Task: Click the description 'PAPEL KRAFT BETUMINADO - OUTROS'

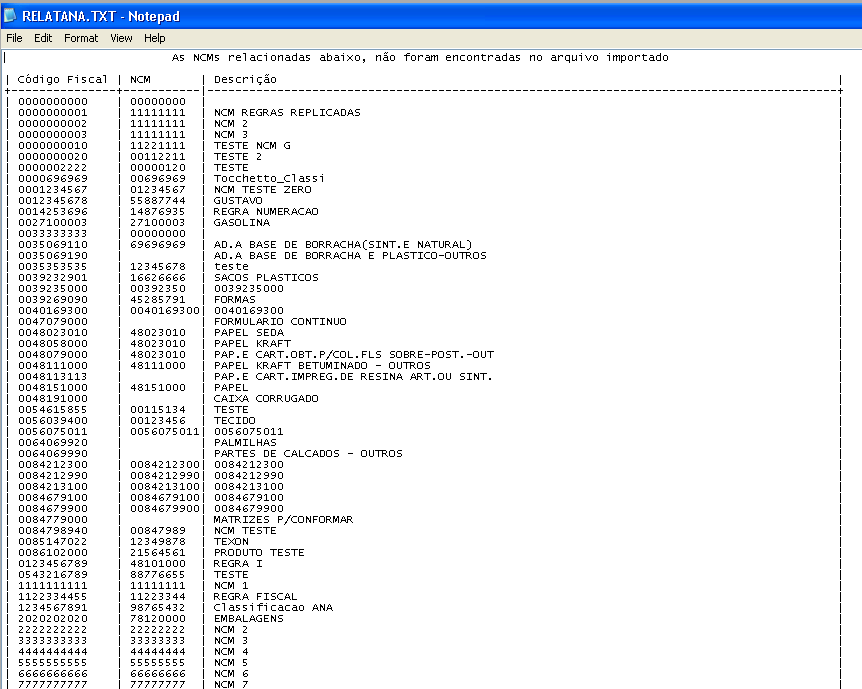Action: (x=322, y=365)
